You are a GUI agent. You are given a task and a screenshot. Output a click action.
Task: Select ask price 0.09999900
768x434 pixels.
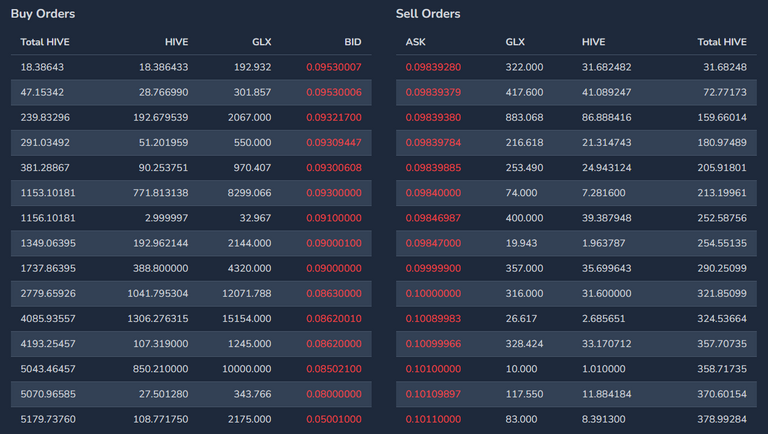click(433, 268)
